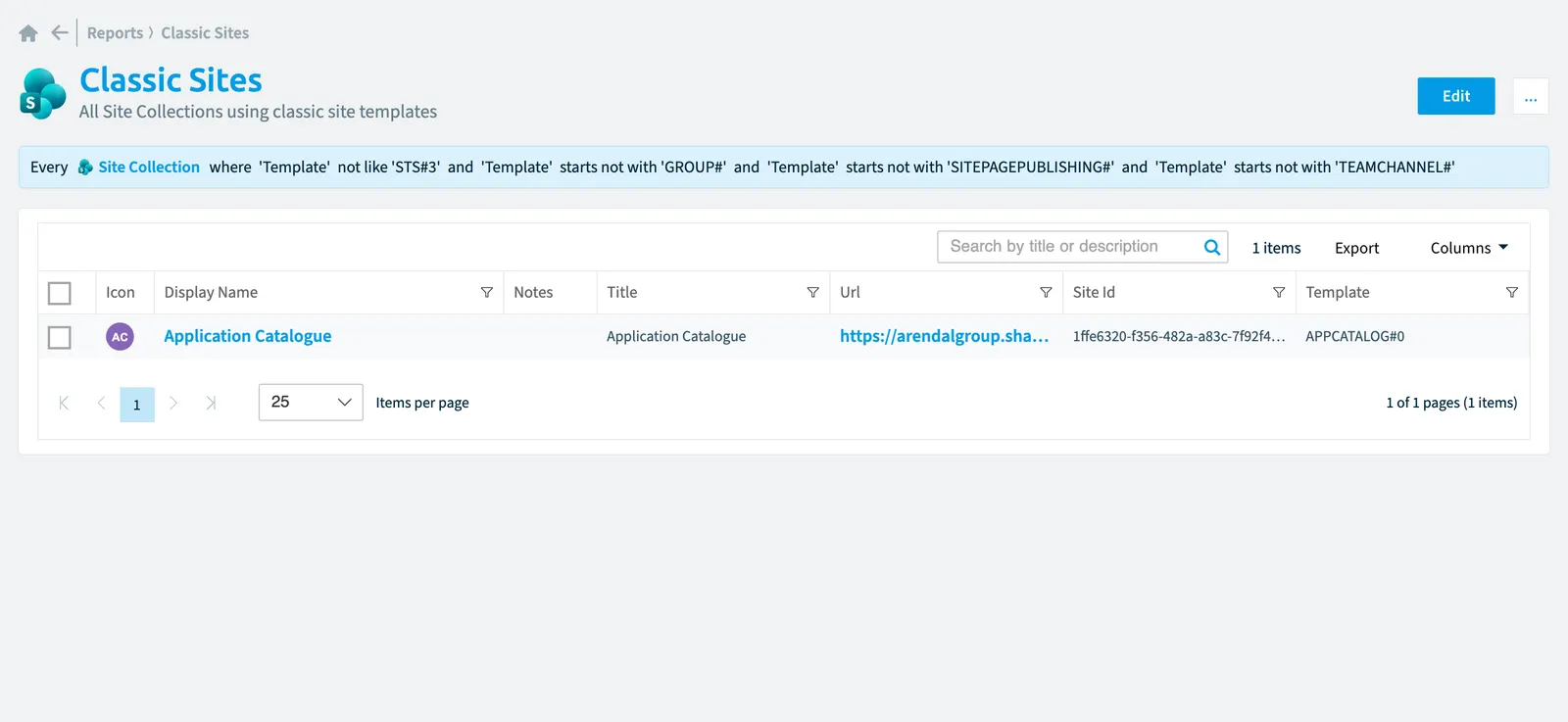
Task: Go to first page of results
Action: (64, 403)
